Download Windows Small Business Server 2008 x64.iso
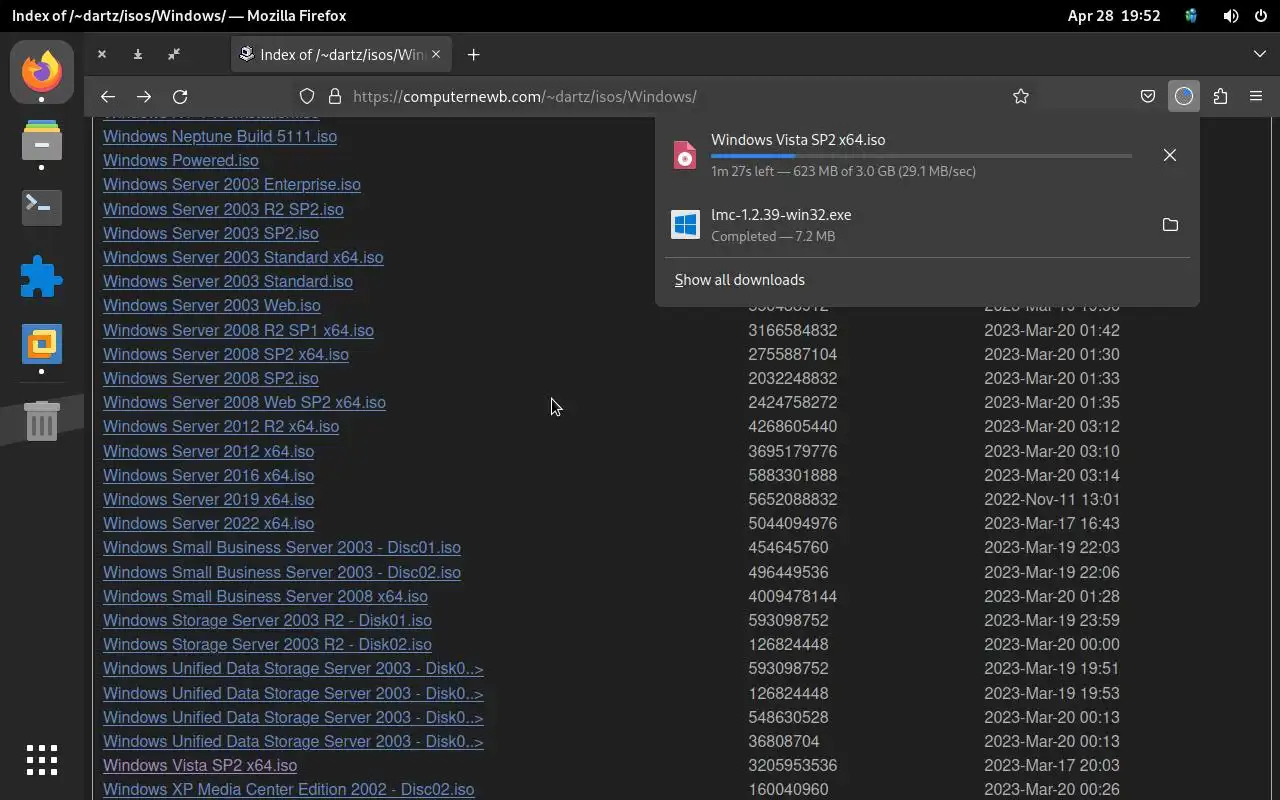 pos(265,596)
